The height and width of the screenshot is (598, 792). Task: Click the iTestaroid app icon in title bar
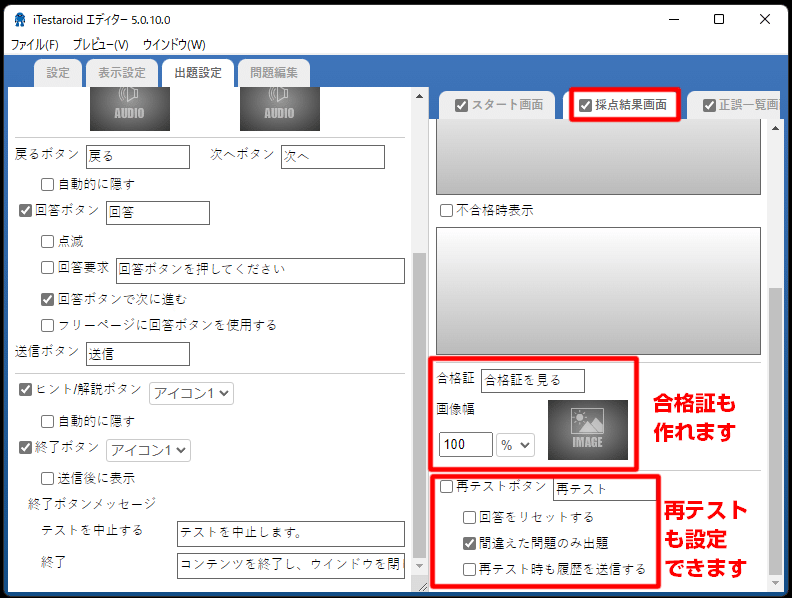[20, 20]
